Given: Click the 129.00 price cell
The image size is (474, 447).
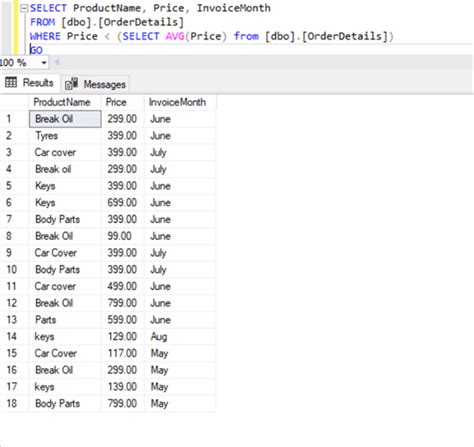Looking at the screenshot, I should 123,337.
